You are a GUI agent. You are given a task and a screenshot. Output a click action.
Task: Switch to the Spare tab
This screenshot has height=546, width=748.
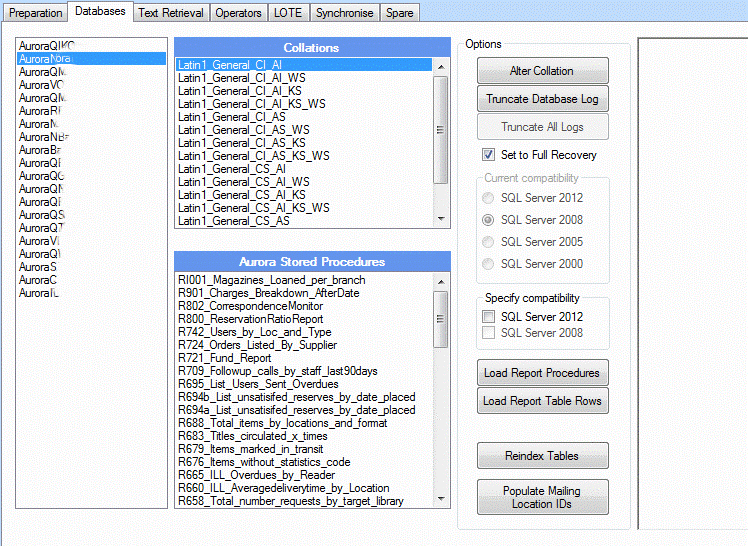click(x=399, y=13)
